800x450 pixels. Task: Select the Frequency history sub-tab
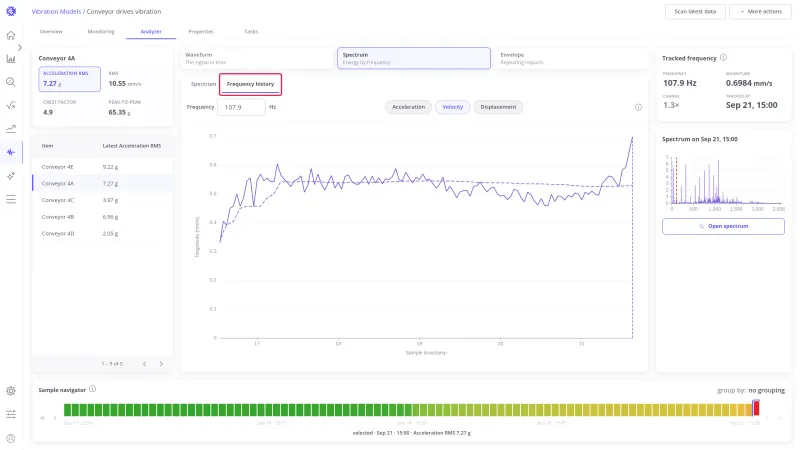(251, 84)
